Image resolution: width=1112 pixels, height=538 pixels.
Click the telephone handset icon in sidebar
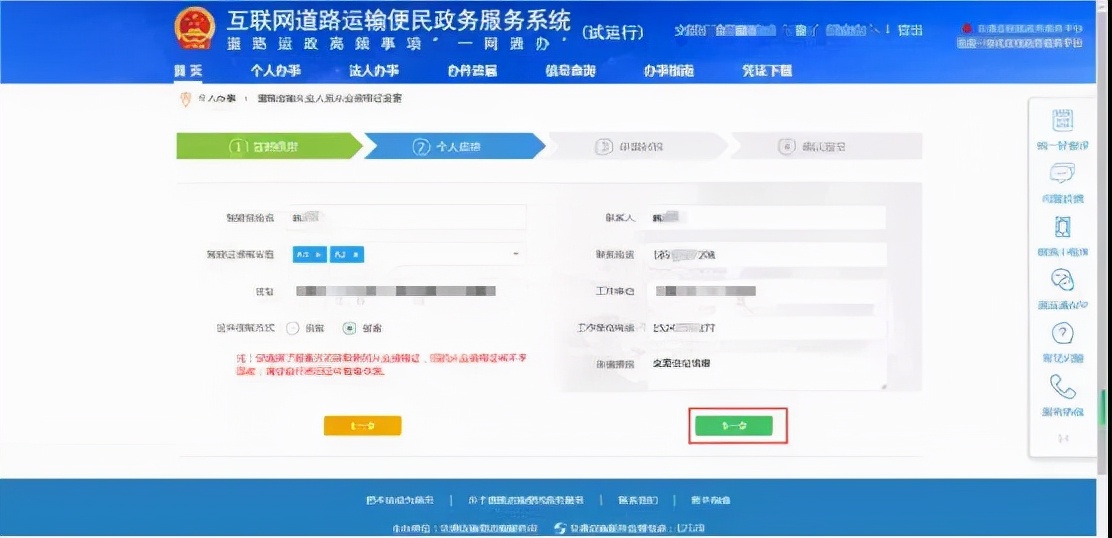click(1062, 386)
